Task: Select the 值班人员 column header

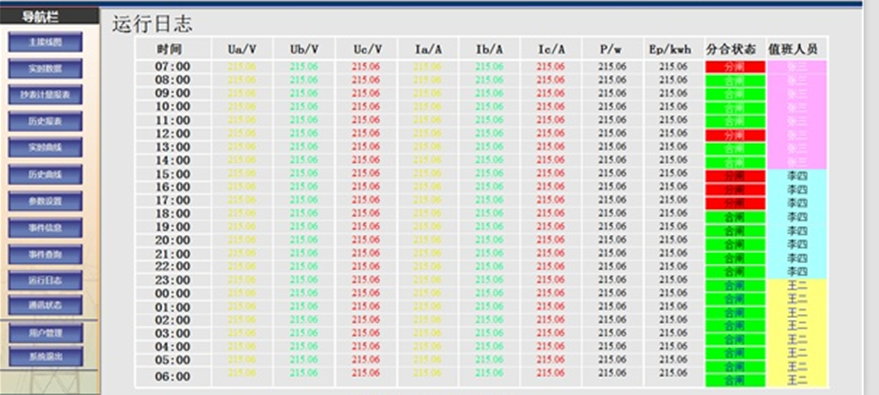Action: coord(797,49)
